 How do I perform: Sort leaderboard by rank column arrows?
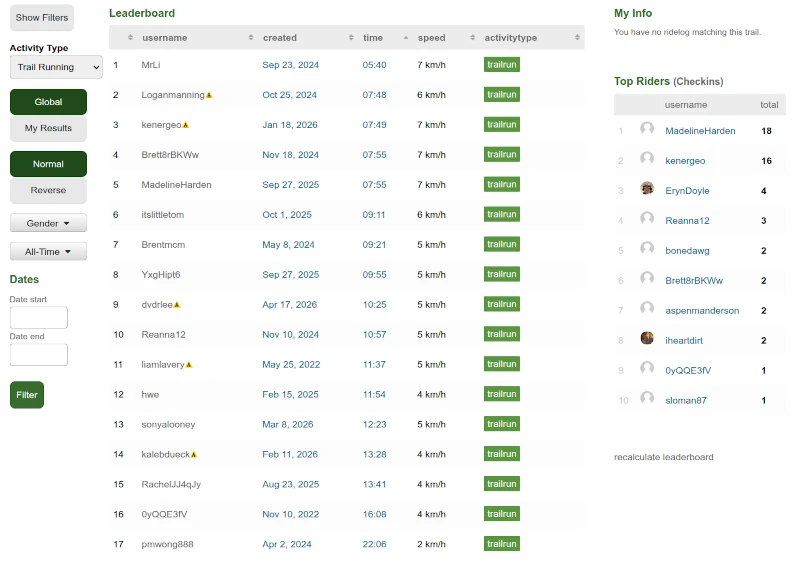pyautogui.click(x=131, y=38)
